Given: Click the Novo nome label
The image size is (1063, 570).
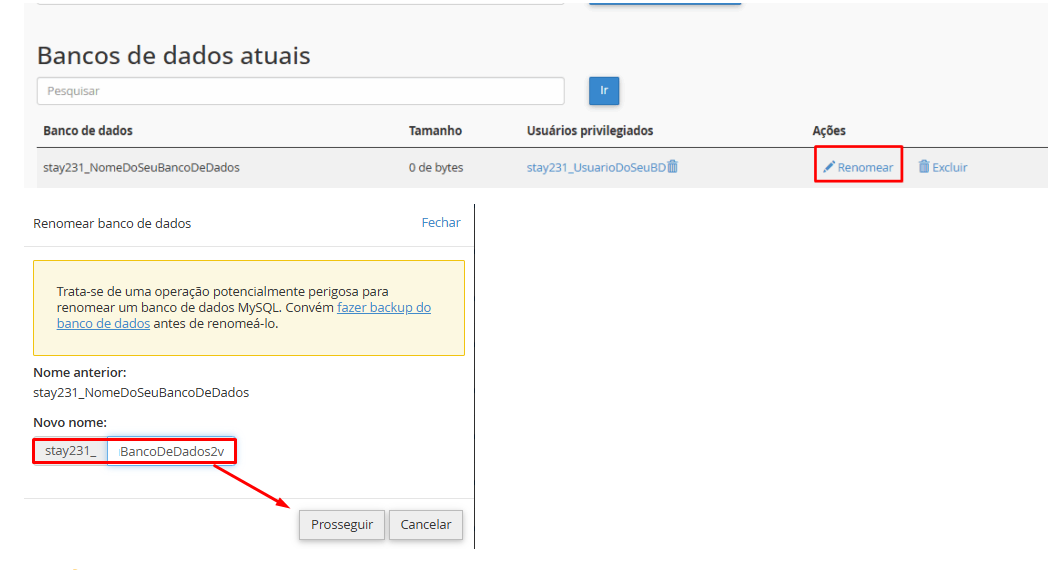Looking at the screenshot, I should click(x=70, y=422).
